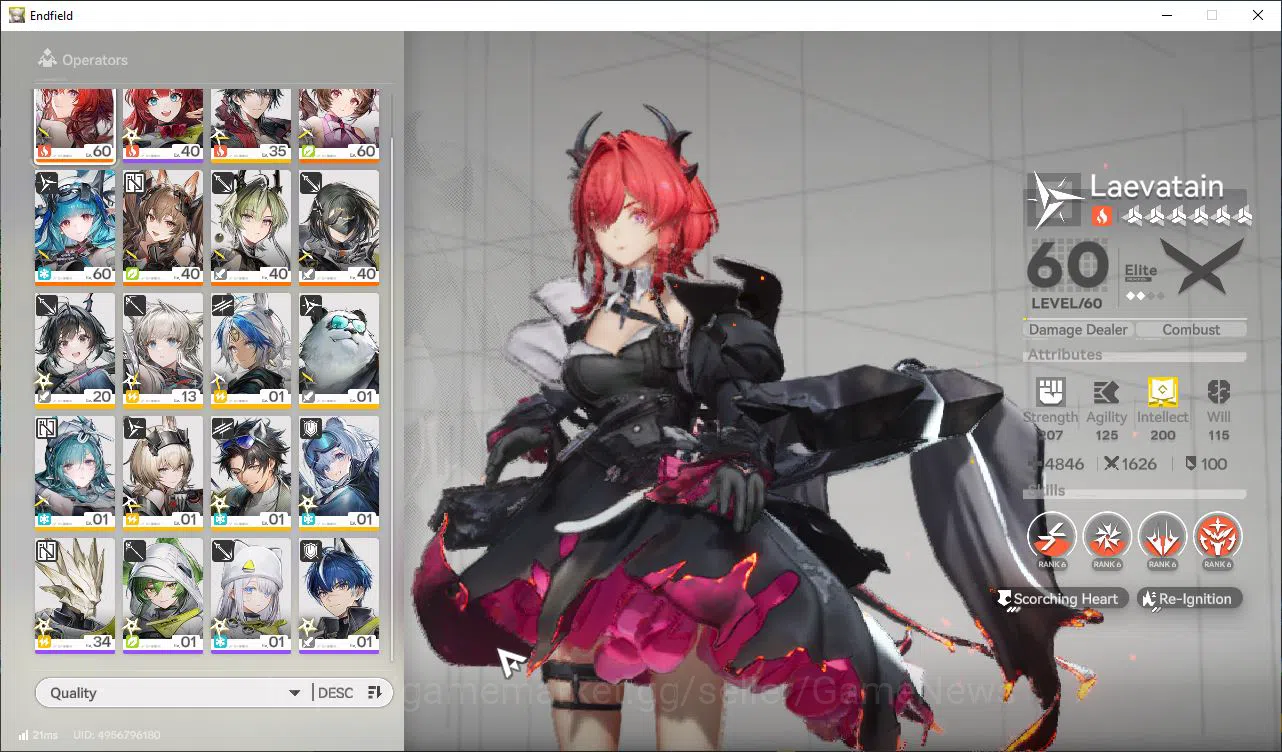This screenshot has height=752, width=1282.
Task: Click the 21ms latency readout
Action: click(x=45, y=735)
